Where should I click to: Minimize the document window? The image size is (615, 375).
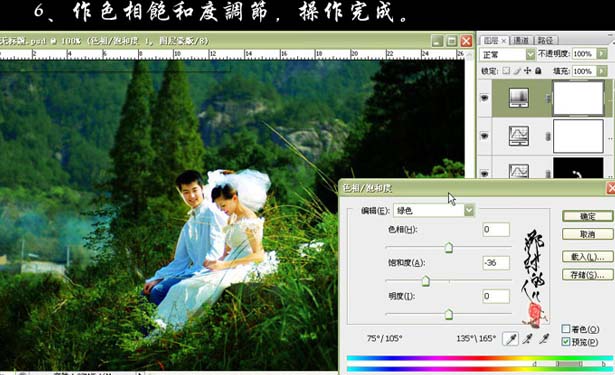tap(437, 41)
